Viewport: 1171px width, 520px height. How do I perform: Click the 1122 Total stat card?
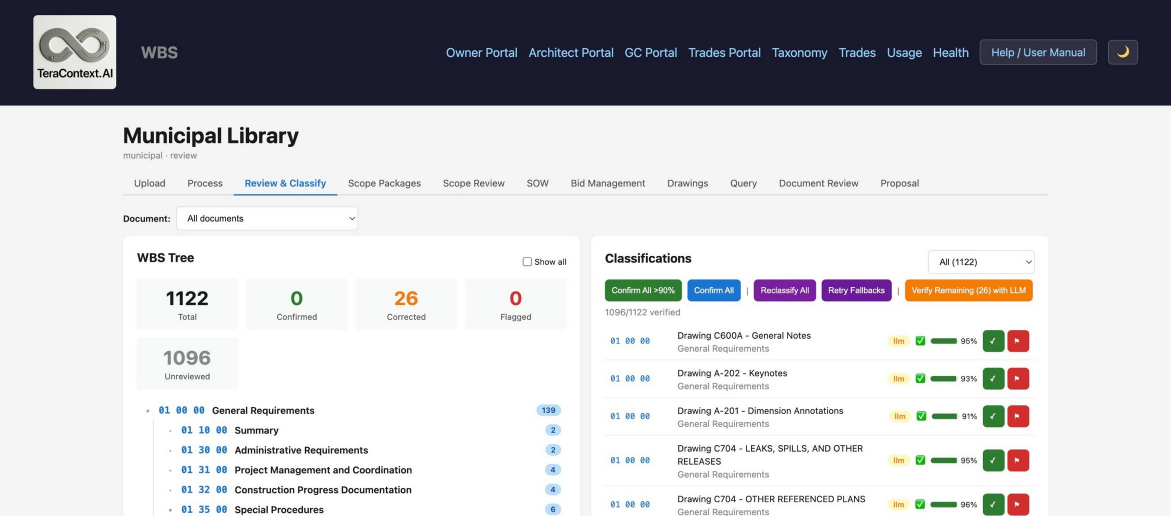[187, 304]
